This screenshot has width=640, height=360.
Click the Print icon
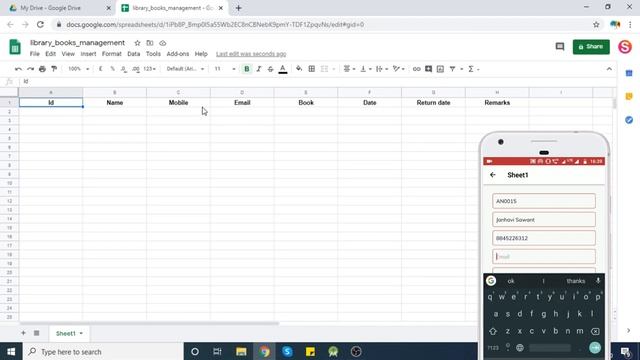(42, 69)
